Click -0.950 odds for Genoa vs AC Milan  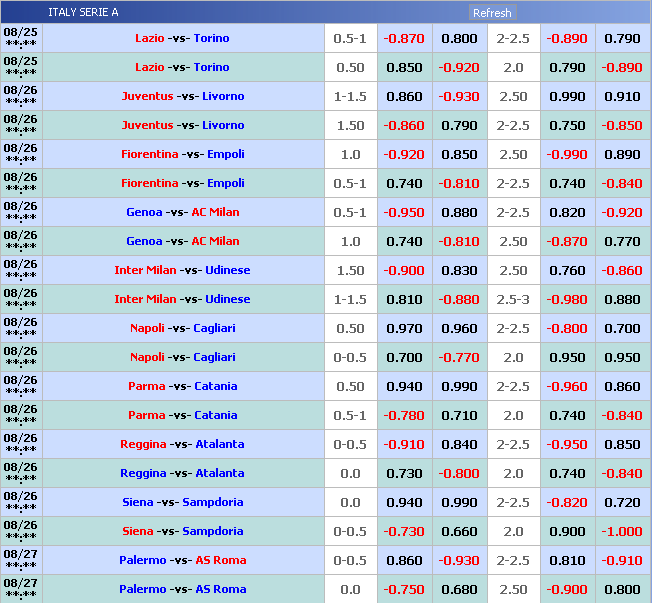point(405,212)
